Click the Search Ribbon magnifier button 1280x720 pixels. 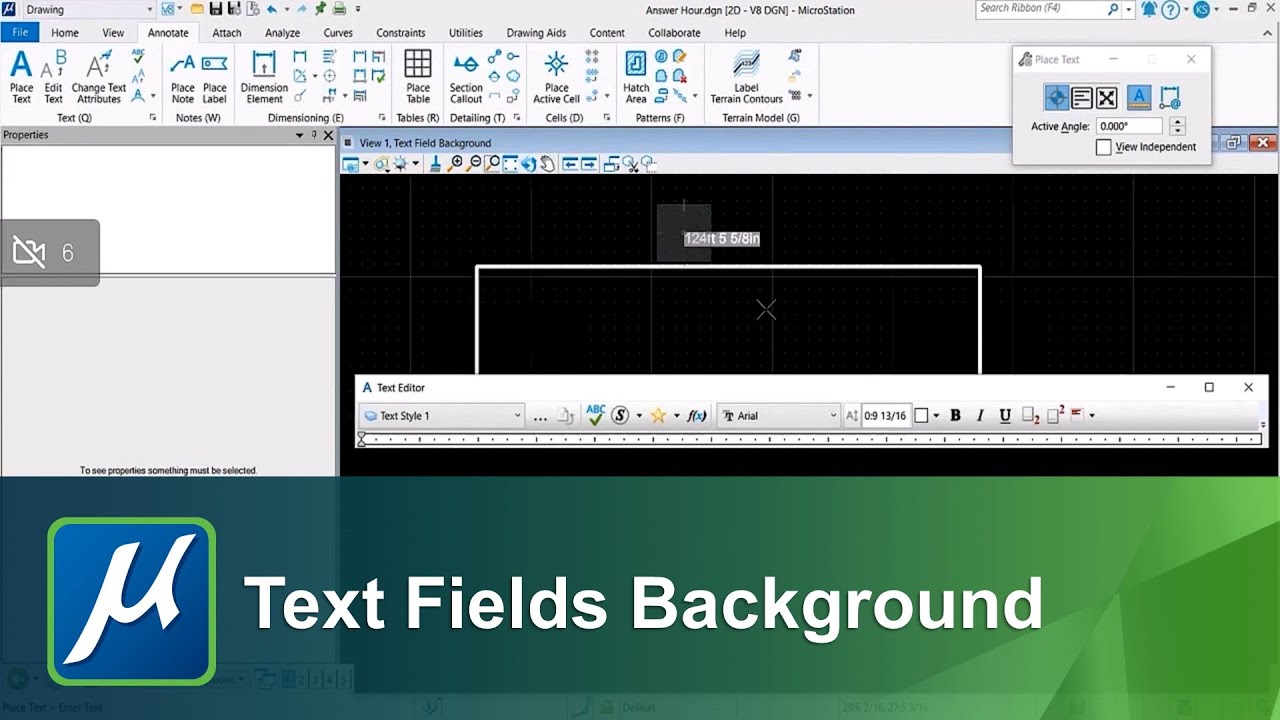point(1113,9)
